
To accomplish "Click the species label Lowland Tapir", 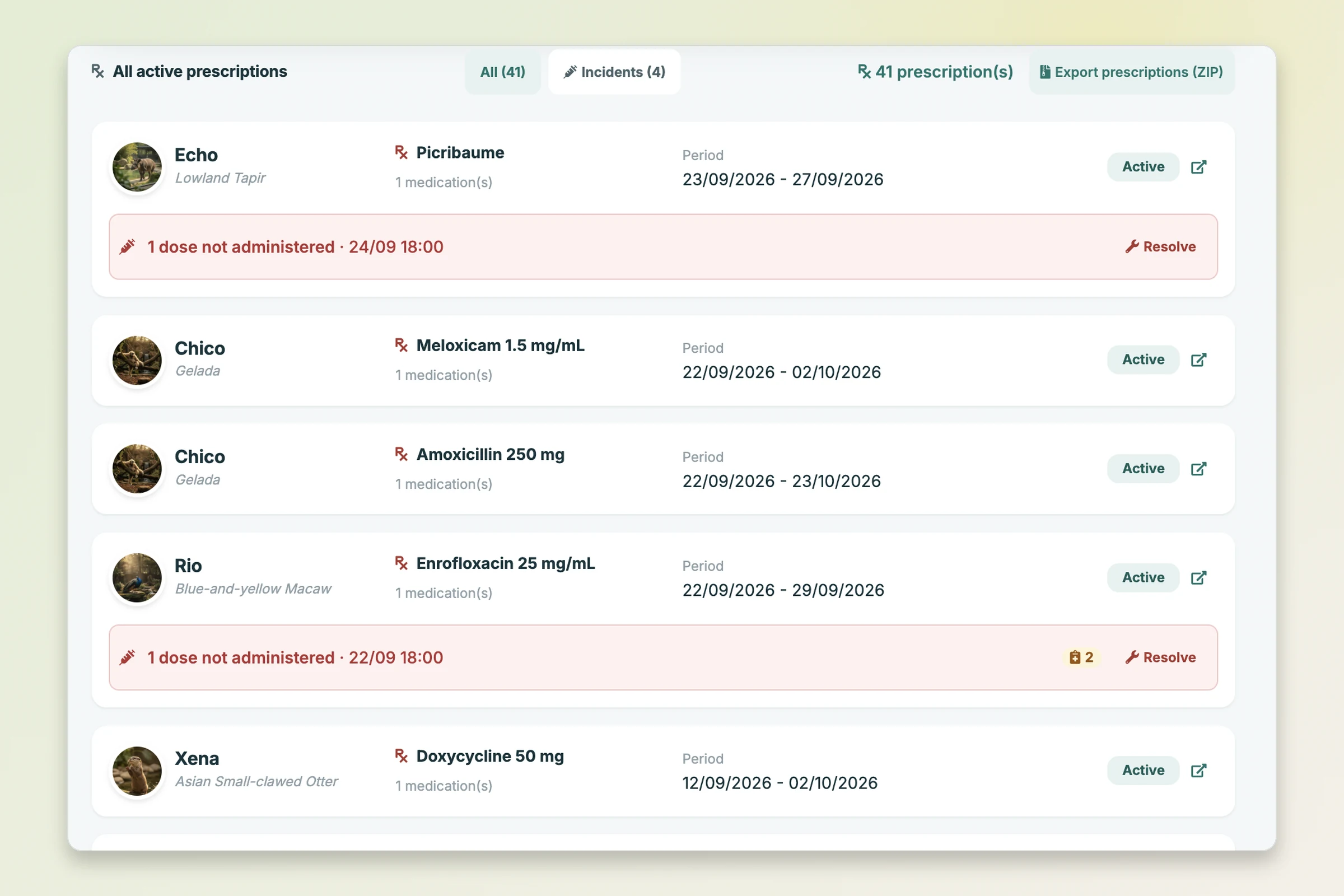I will pyautogui.click(x=220, y=178).
